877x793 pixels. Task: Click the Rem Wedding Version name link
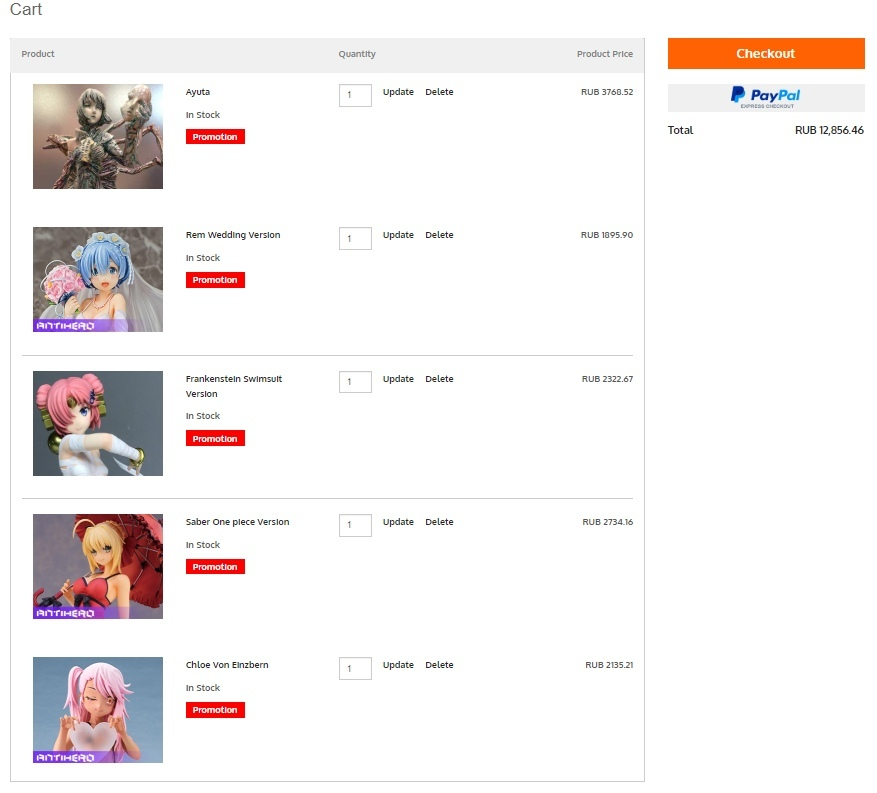[x=233, y=235]
